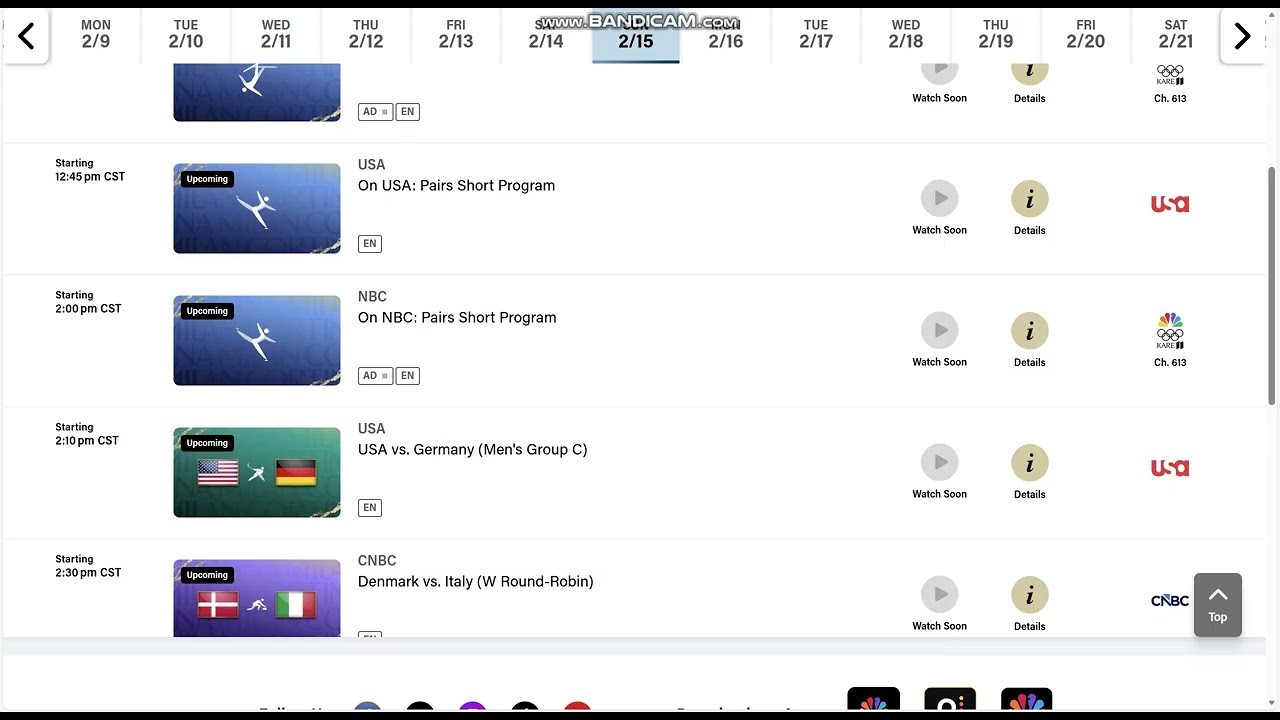This screenshot has height=720, width=1280.
Task: Click Upcoming badge on 12:45 pm Pairs thumbnail
Action: pos(207,179)
